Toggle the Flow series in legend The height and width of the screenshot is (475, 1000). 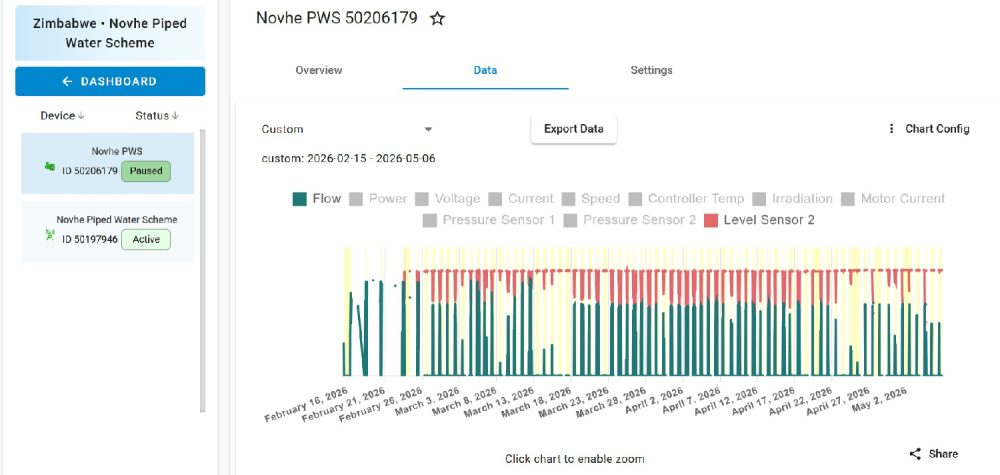pyautogui.click(x=317, y=199)
